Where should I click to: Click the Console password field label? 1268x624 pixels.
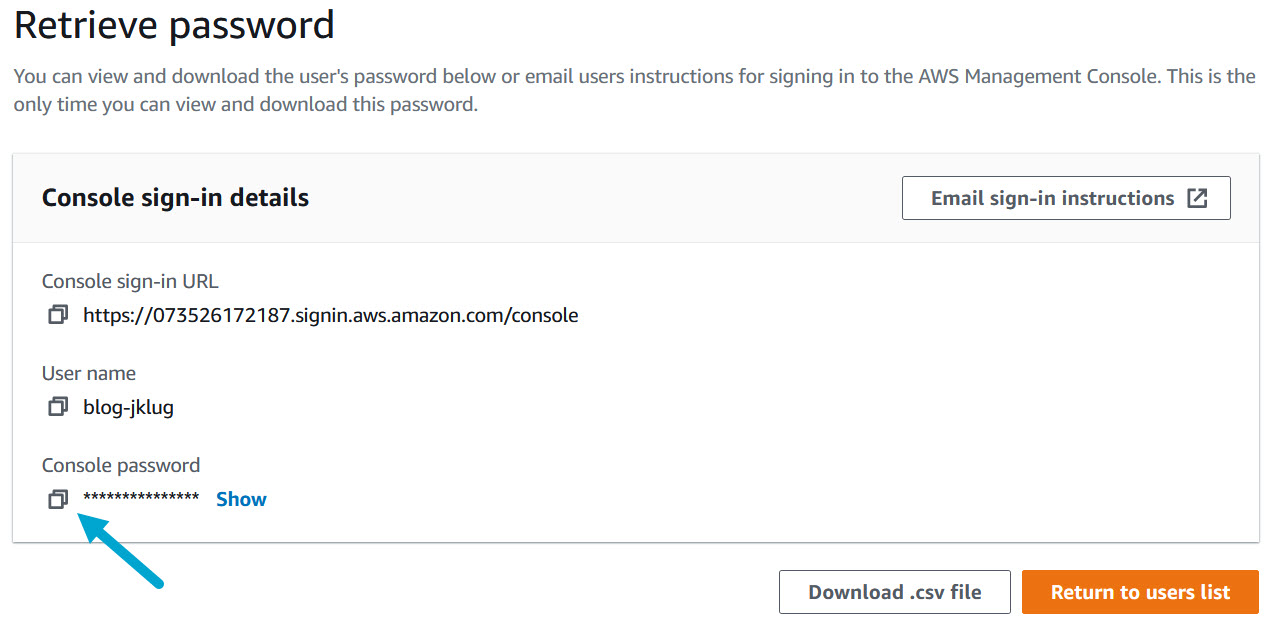[x=121, y=465]
